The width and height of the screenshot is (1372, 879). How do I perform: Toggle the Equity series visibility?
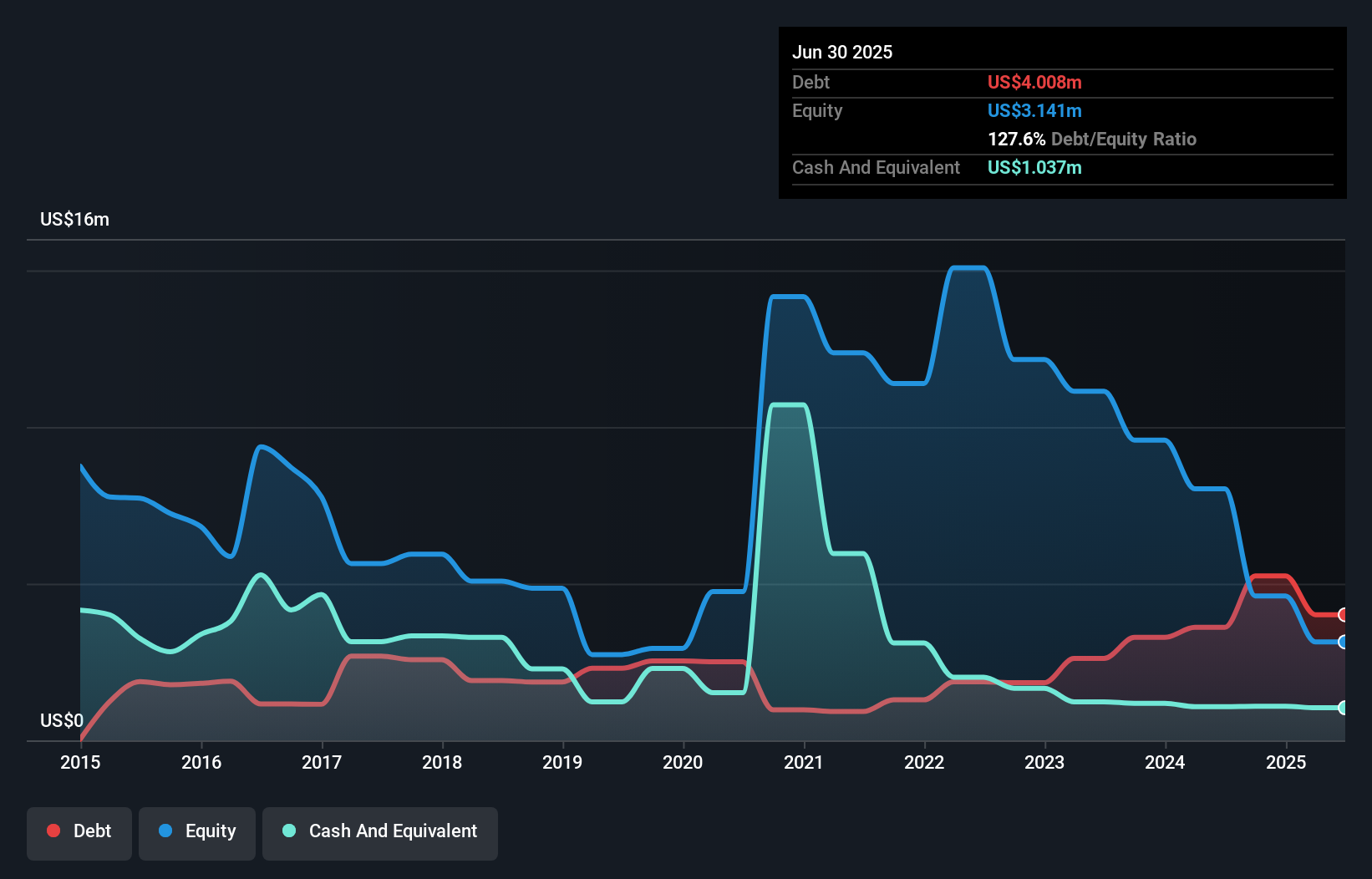(x=196, y=831)
